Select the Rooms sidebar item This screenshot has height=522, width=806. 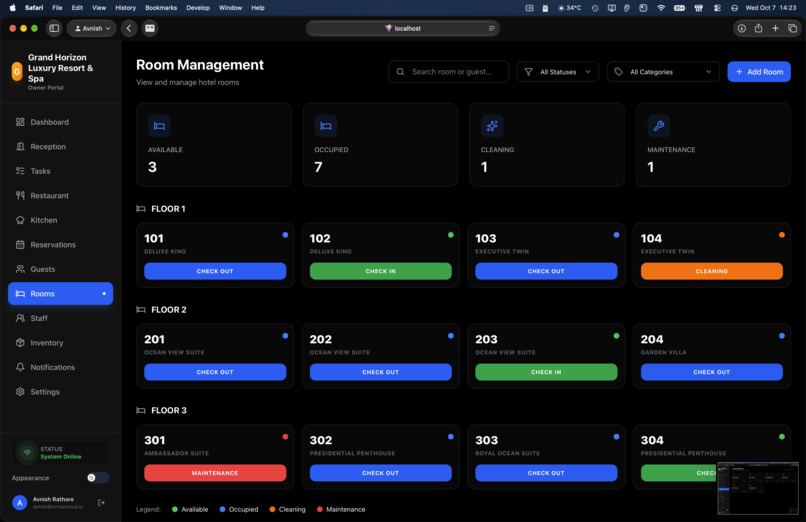click(60, 293)
